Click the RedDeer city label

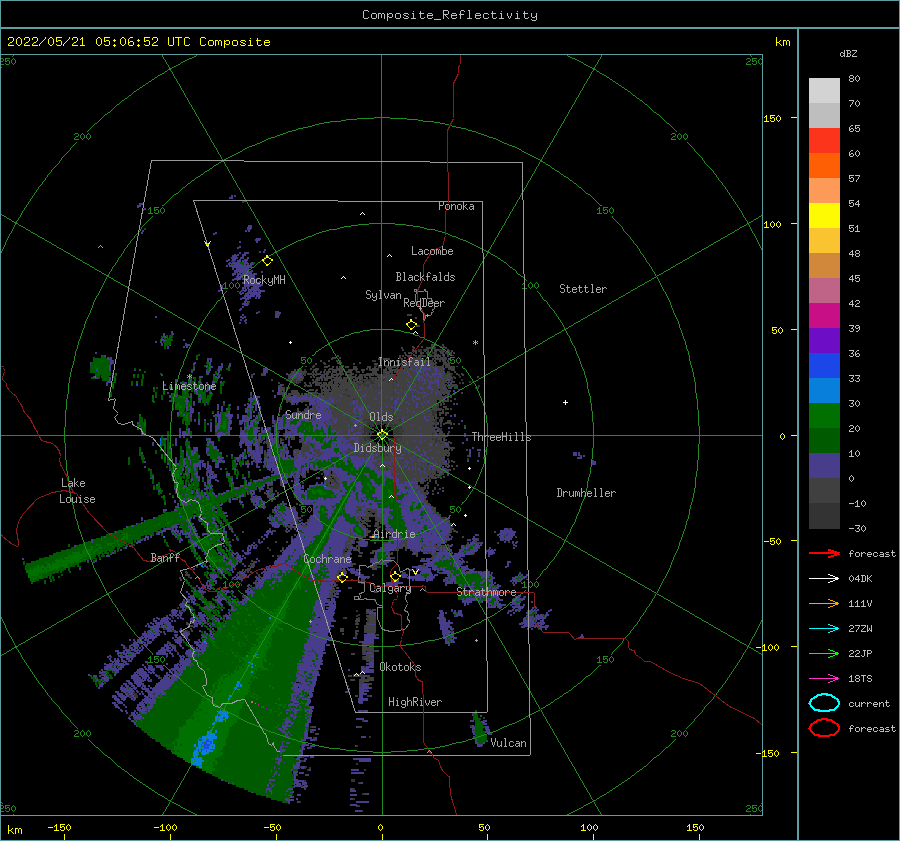click(424, 303)
